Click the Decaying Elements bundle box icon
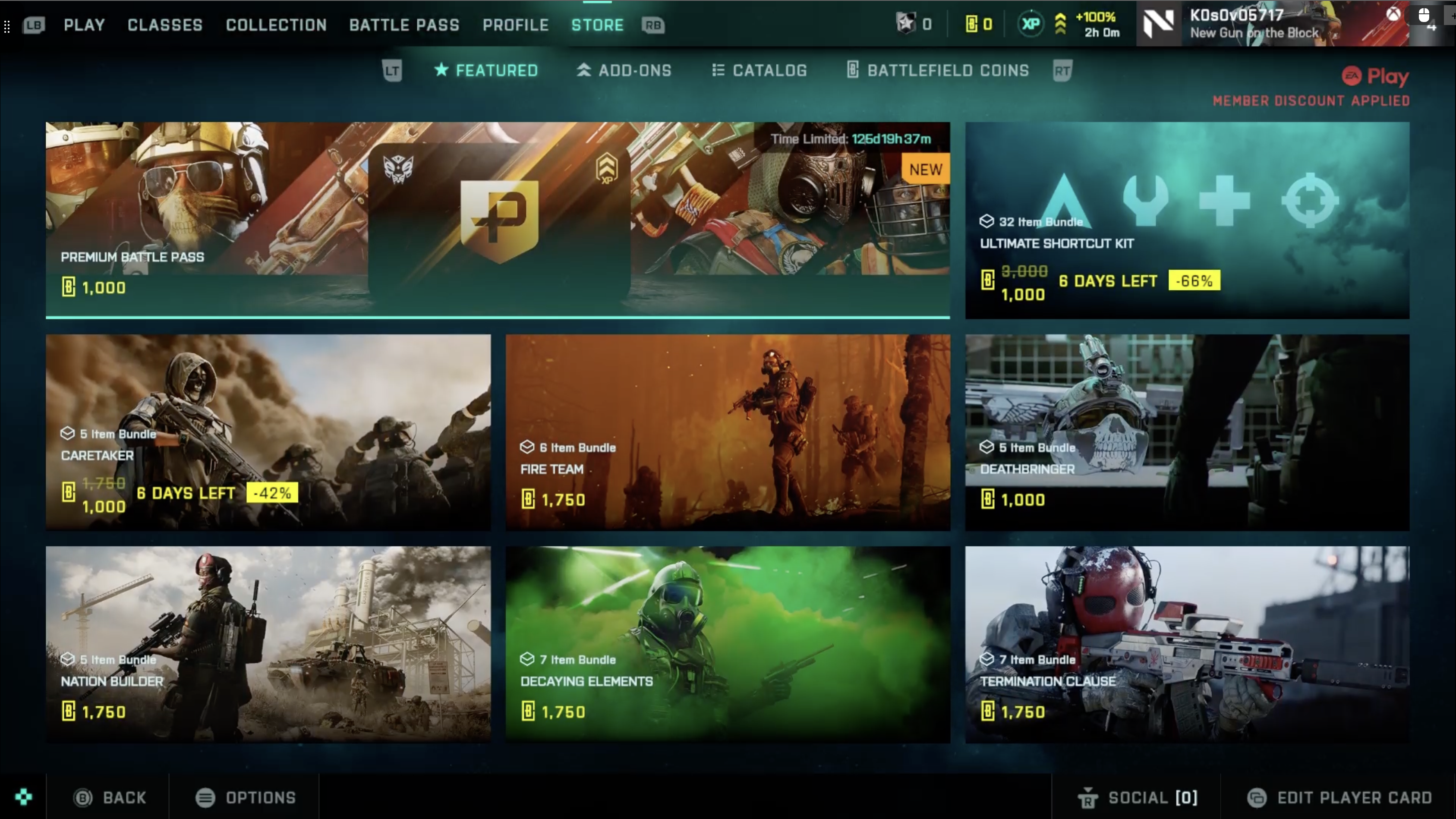1456x819 pixels. pos(527,658)
